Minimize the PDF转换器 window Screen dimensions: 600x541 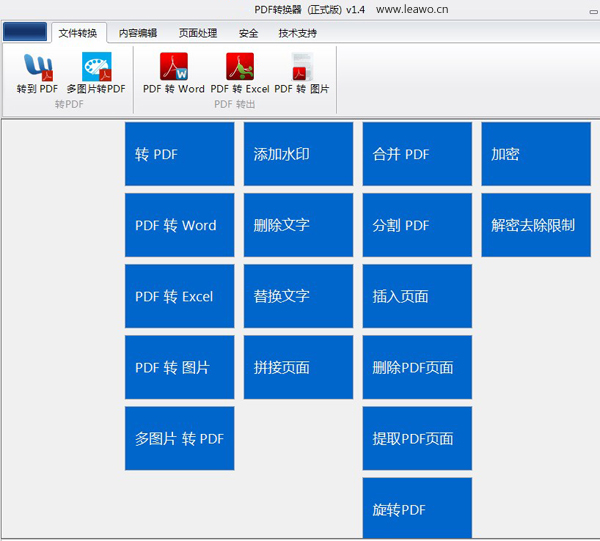pyautogui.click(x=594, y=11)
